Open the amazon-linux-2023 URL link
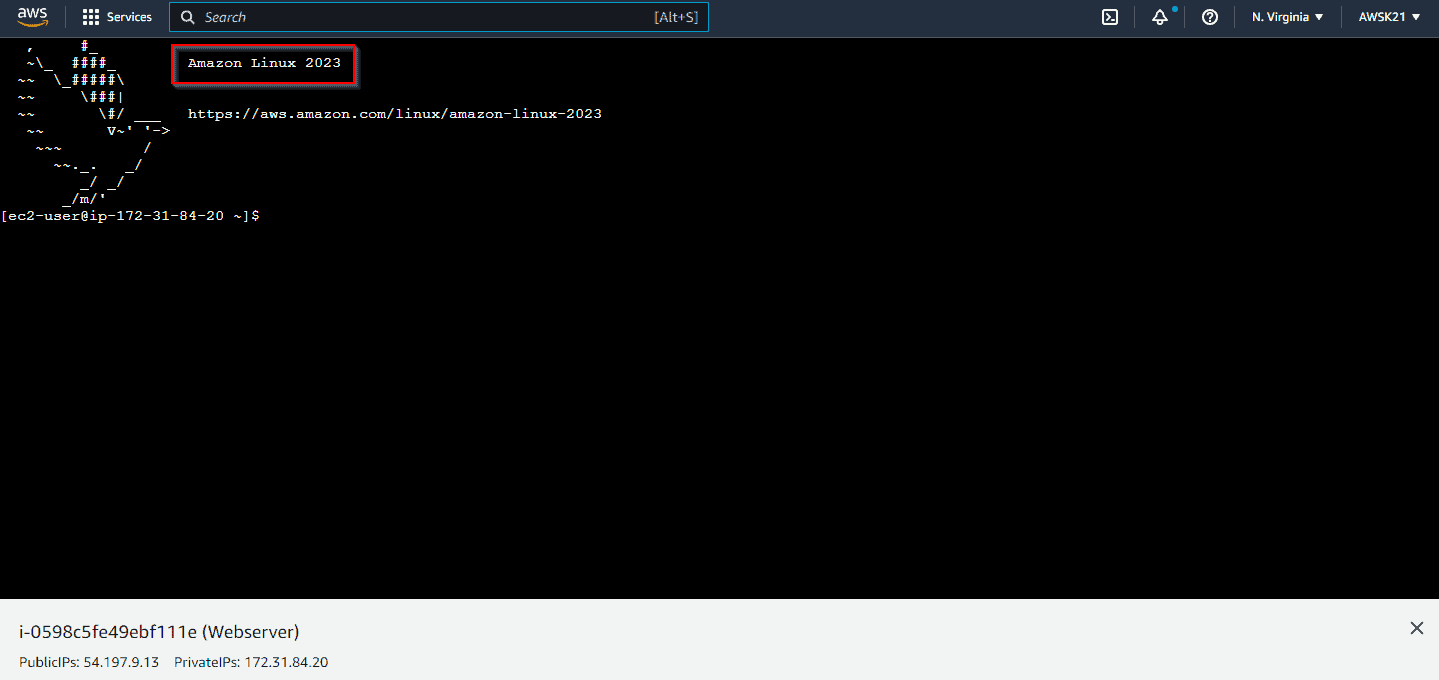Screen dimensions: 1439x680 coord(395,113)
